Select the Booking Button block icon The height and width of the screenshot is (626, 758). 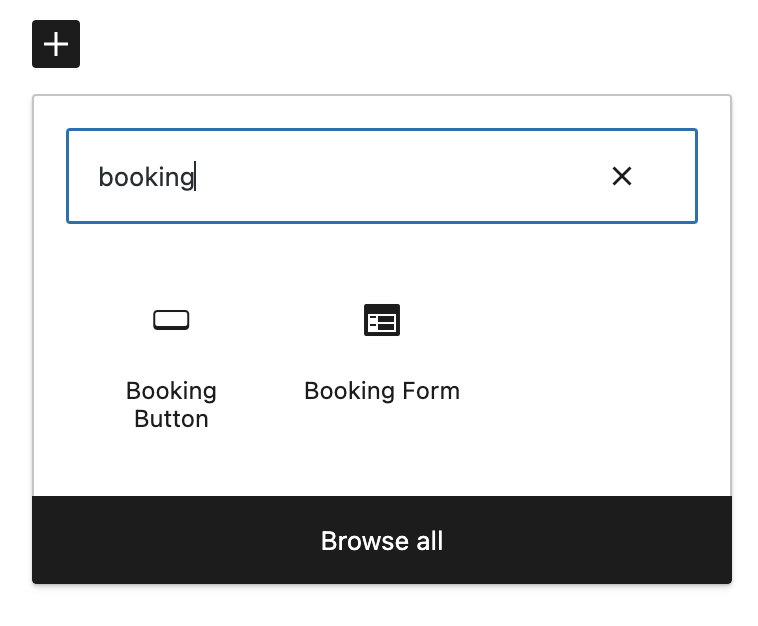[x=171, y=320]
